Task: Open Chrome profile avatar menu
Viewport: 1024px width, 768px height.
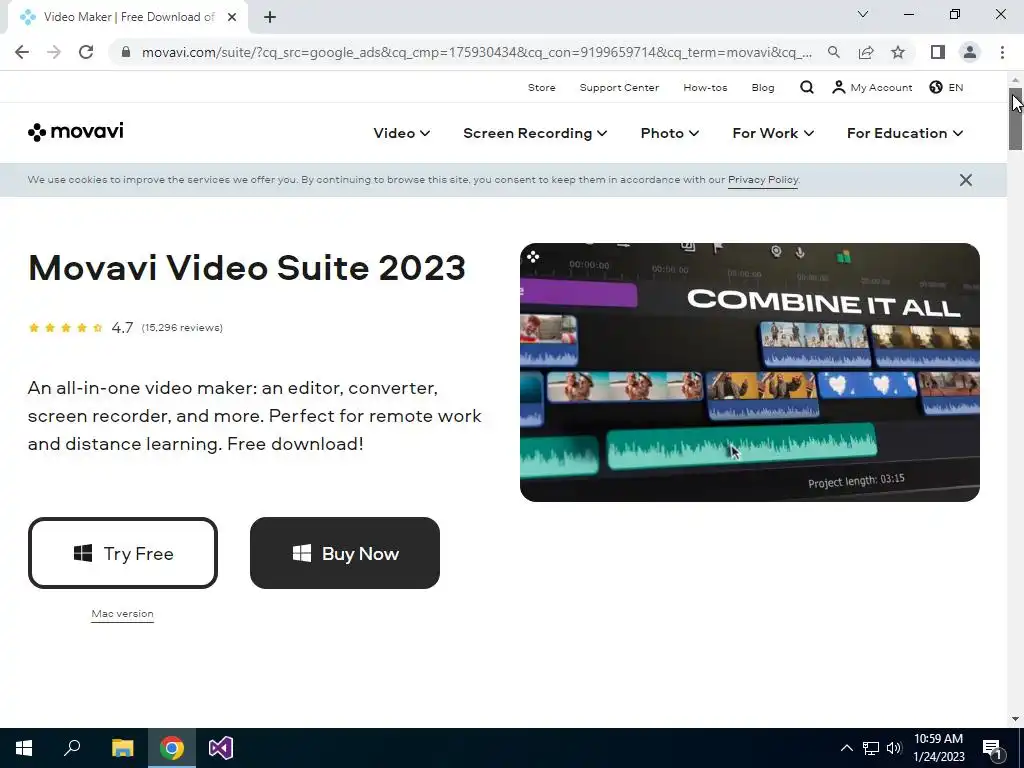Action: tap(970, 52)
